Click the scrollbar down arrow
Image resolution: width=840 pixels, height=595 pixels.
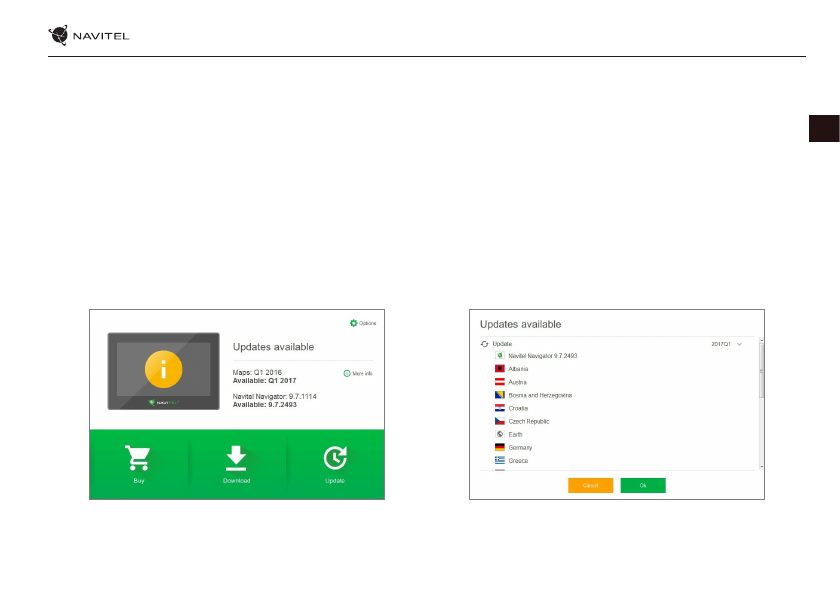[x=760, y=466]
